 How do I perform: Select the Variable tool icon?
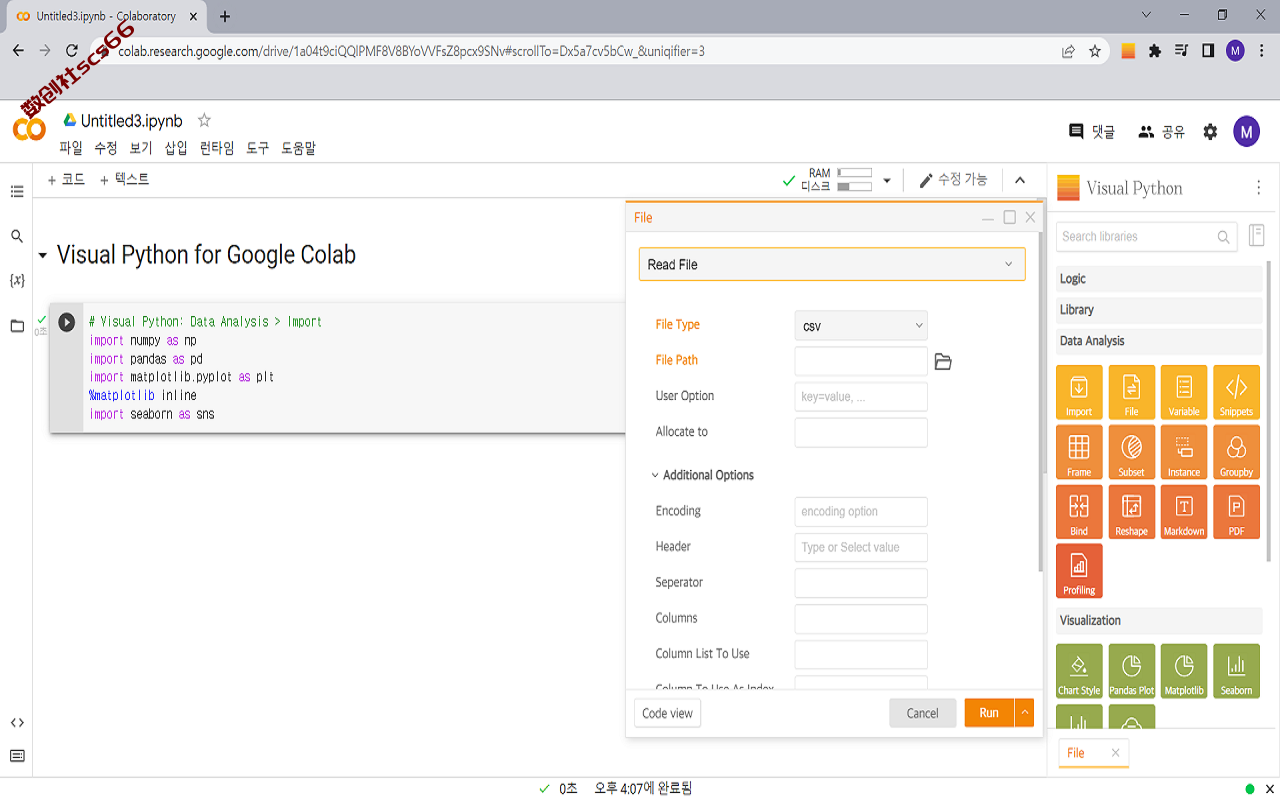click(1184, 392)
